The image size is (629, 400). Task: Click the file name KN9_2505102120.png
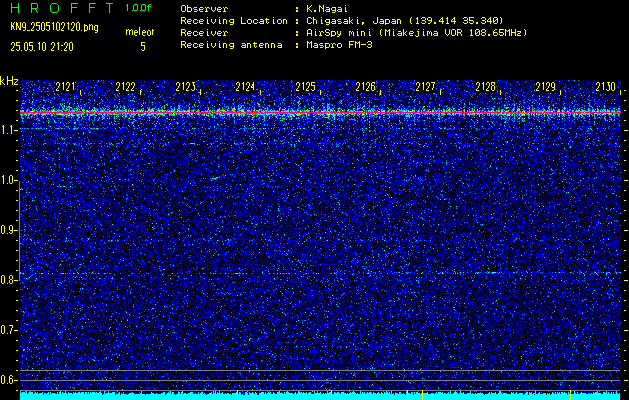[54, 28]
